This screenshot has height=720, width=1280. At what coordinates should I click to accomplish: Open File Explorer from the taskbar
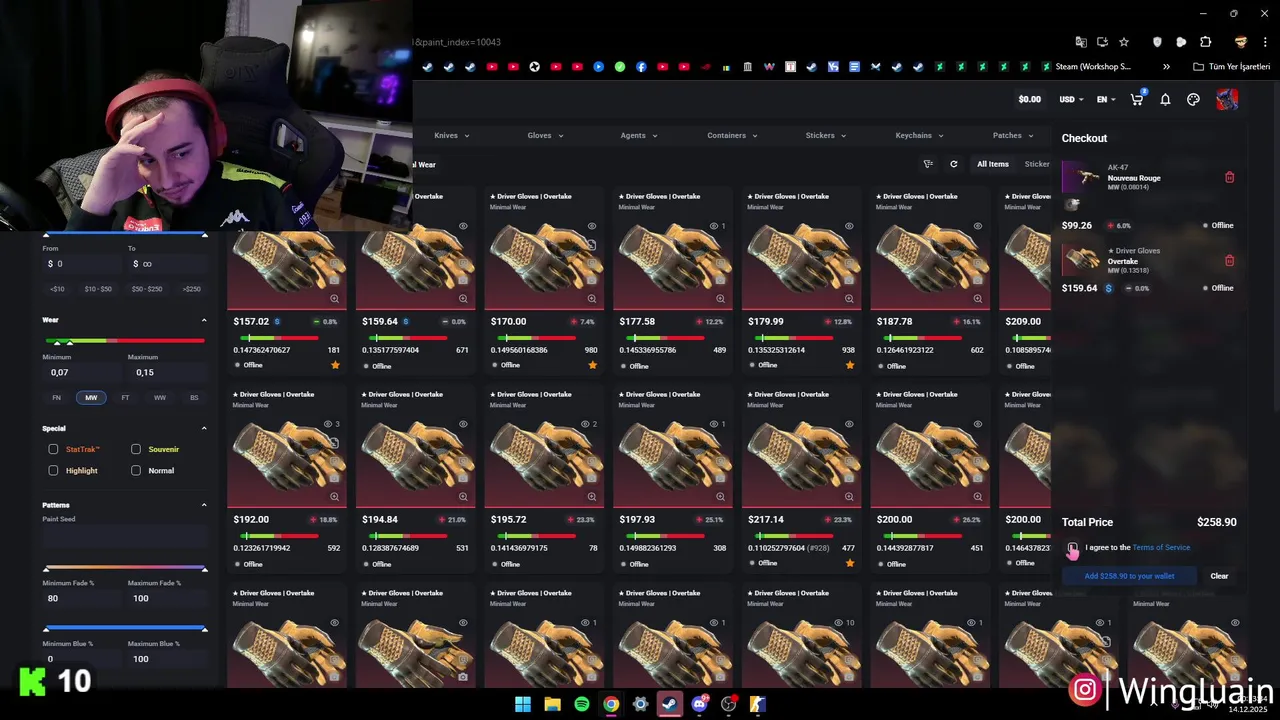[552, 704]
